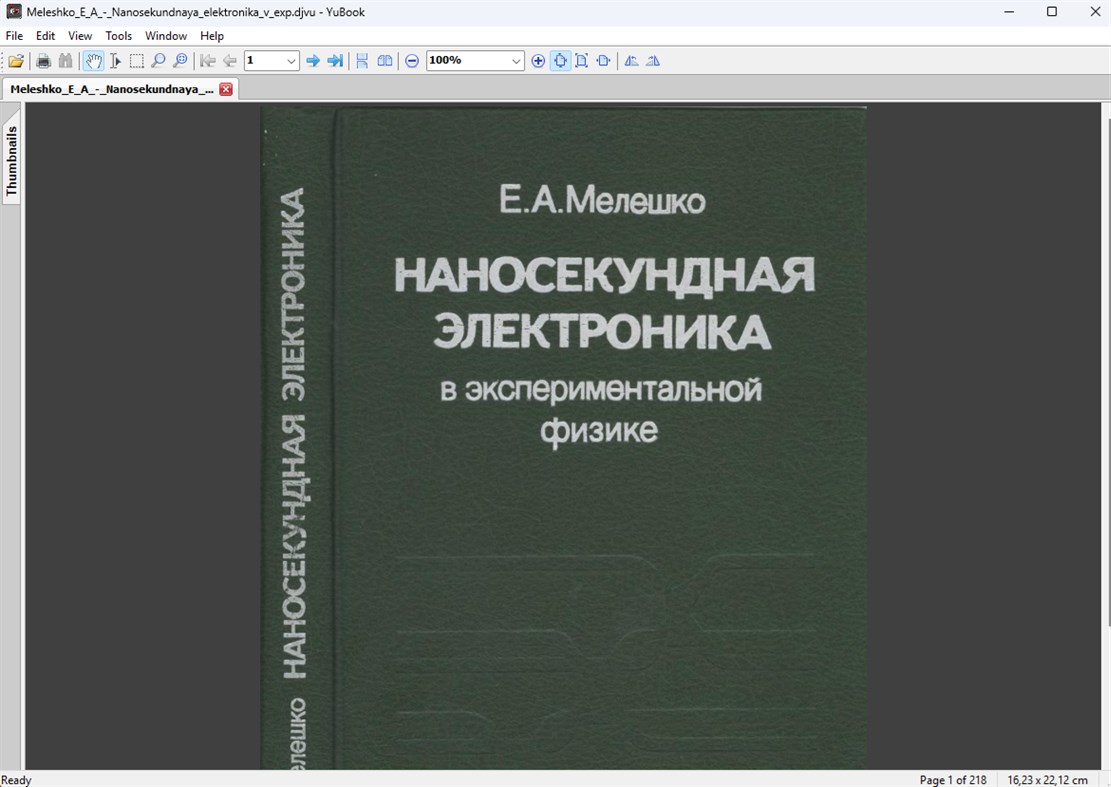
Task: Click the Open file folder icon
Action: (16, 61)
